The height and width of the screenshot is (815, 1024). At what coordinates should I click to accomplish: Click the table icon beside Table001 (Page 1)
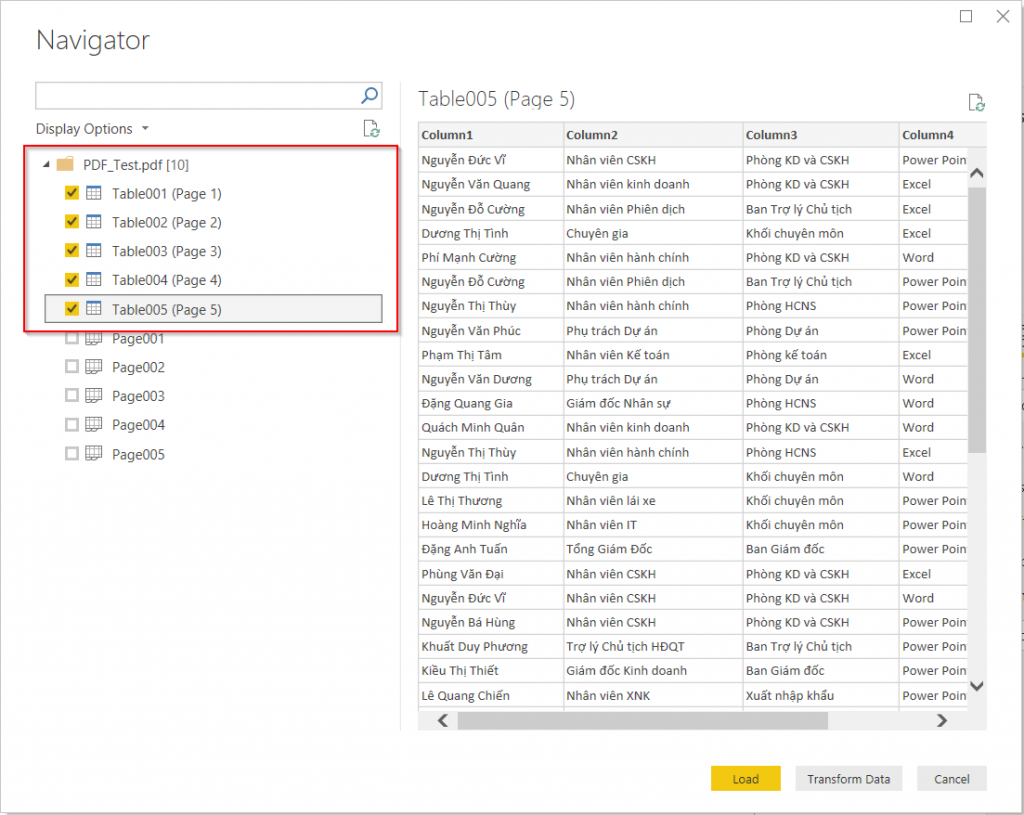click(x=92, y=193)
